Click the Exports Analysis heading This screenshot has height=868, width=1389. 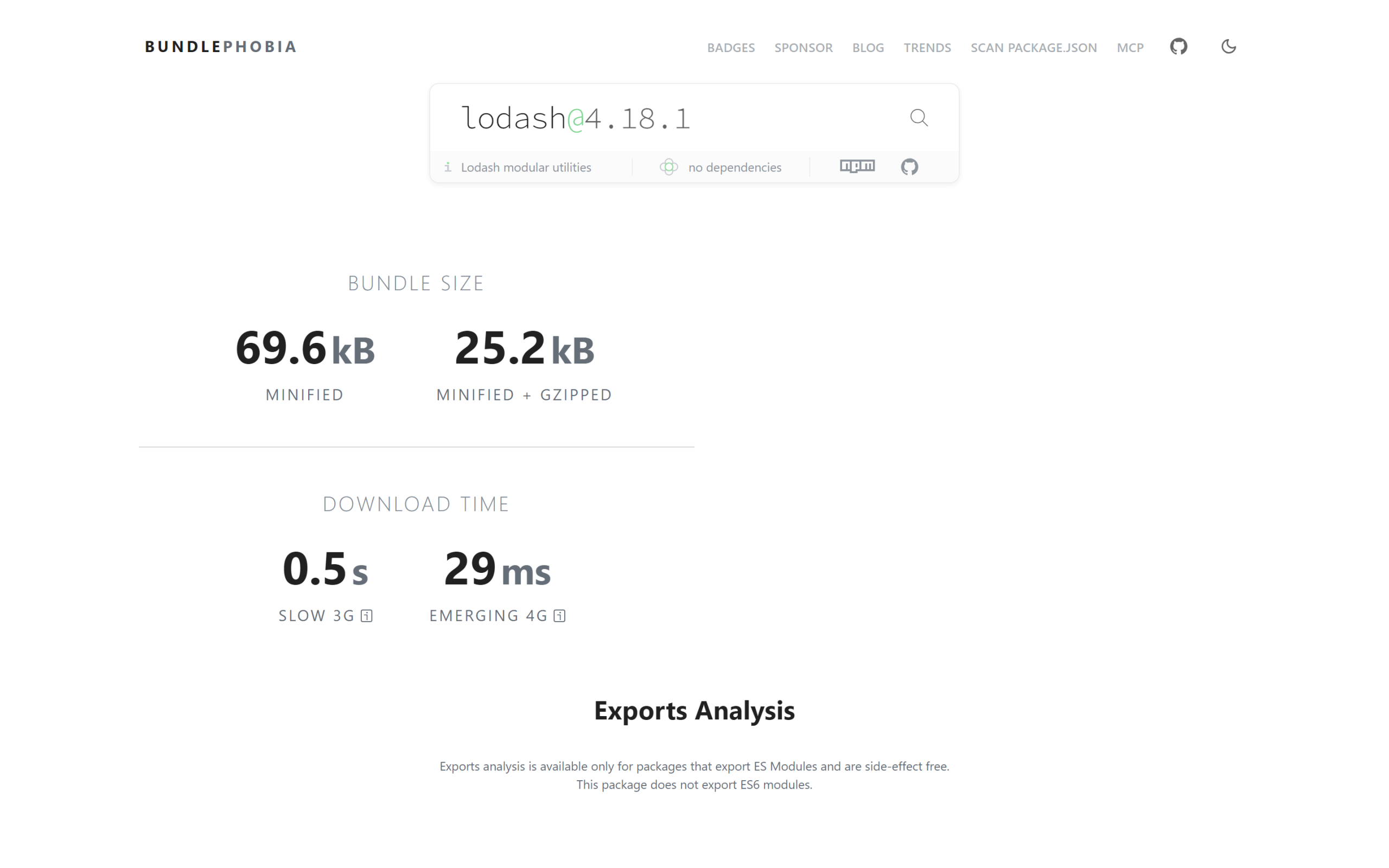point(694,711)
